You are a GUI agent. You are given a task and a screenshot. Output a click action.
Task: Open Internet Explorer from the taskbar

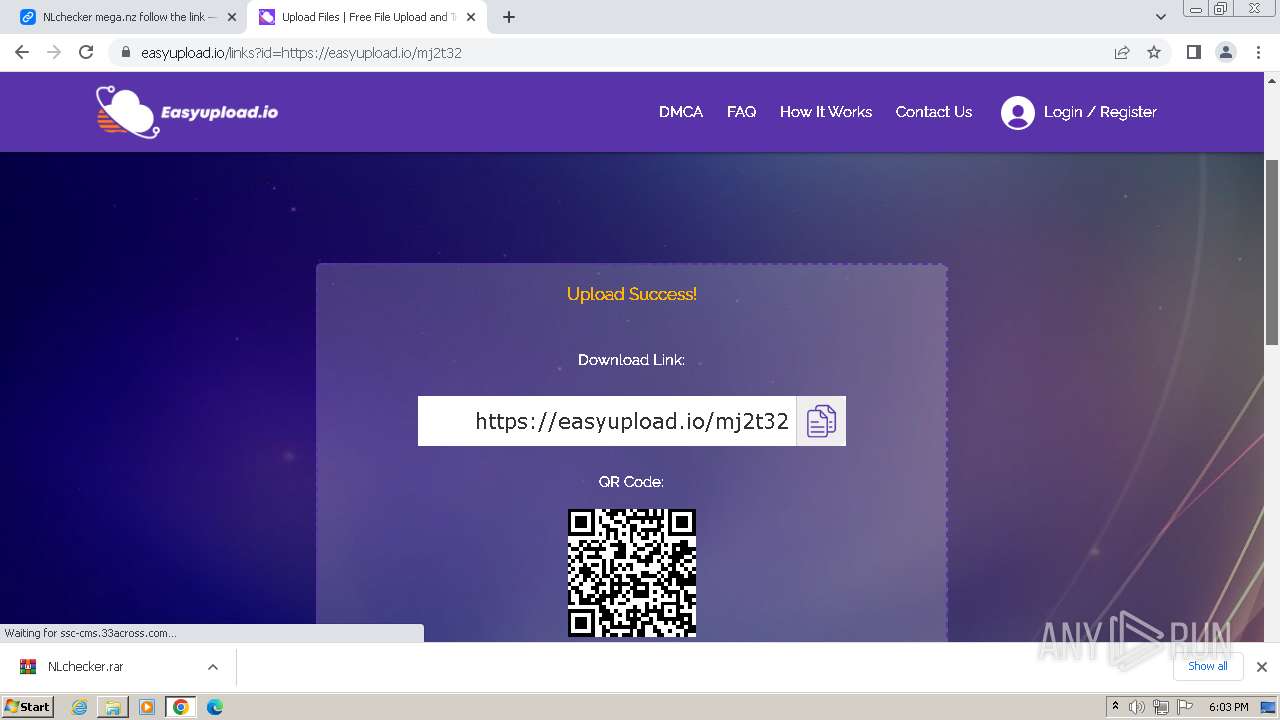pyautogui.click(x=79, y=707)
